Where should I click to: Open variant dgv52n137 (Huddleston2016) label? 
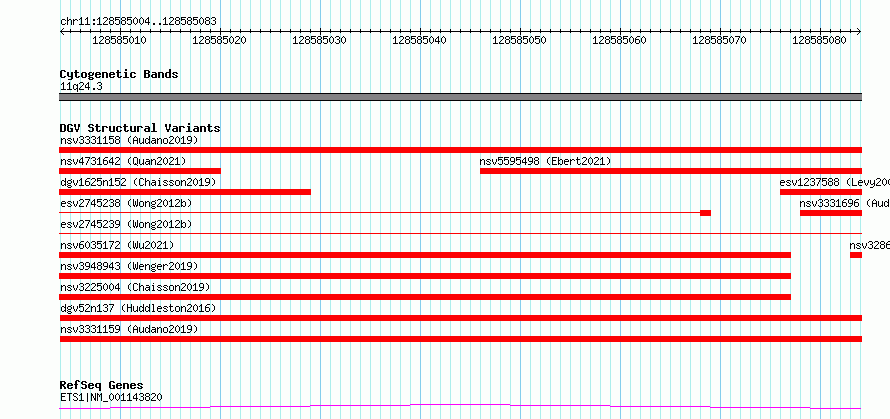138,308
